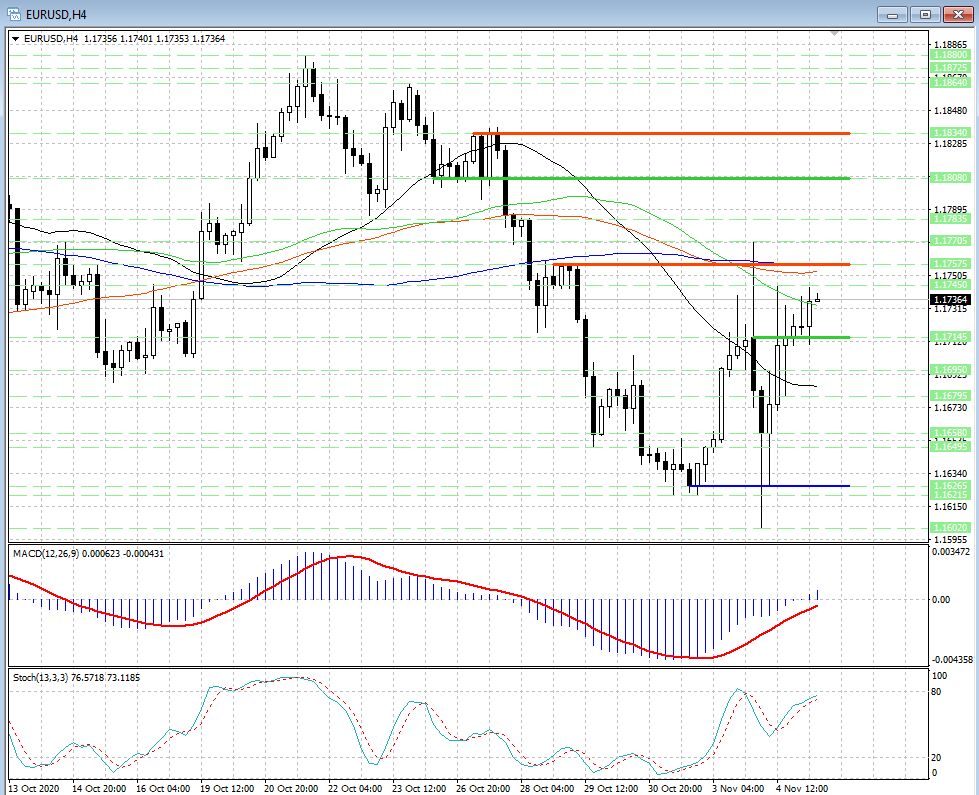Select the red horizontal line at 1.18340
This screenshot has height=795, width=979.
[661, 133]
